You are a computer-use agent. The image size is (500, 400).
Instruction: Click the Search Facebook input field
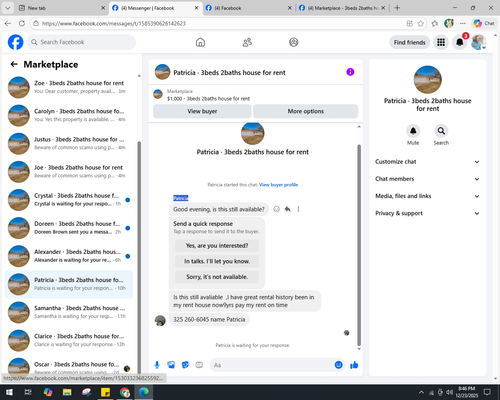(x=81, y=42)
